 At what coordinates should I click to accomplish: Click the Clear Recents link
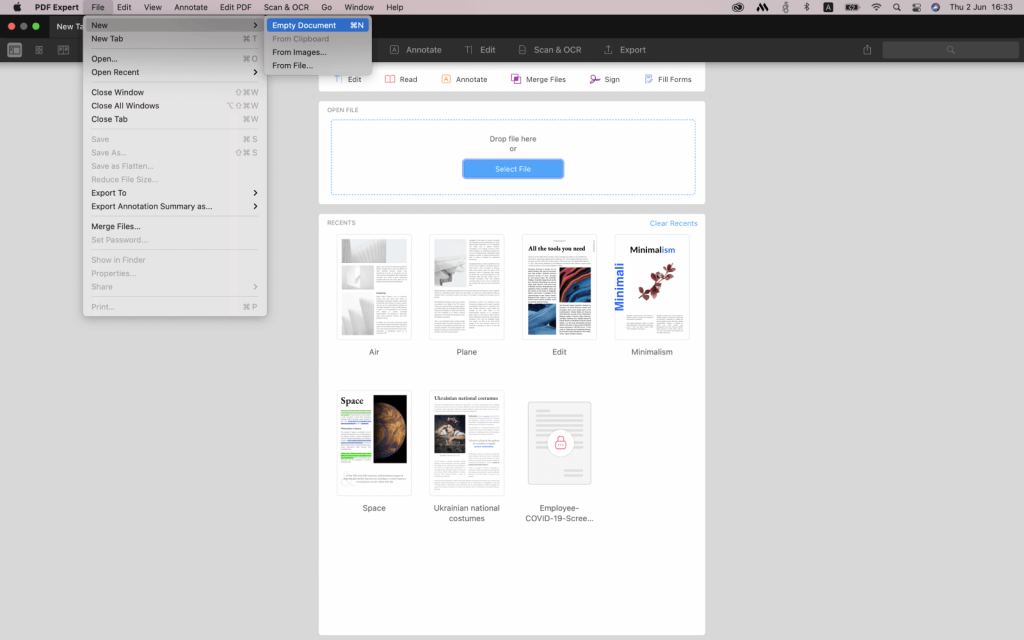tap(673, 223)
